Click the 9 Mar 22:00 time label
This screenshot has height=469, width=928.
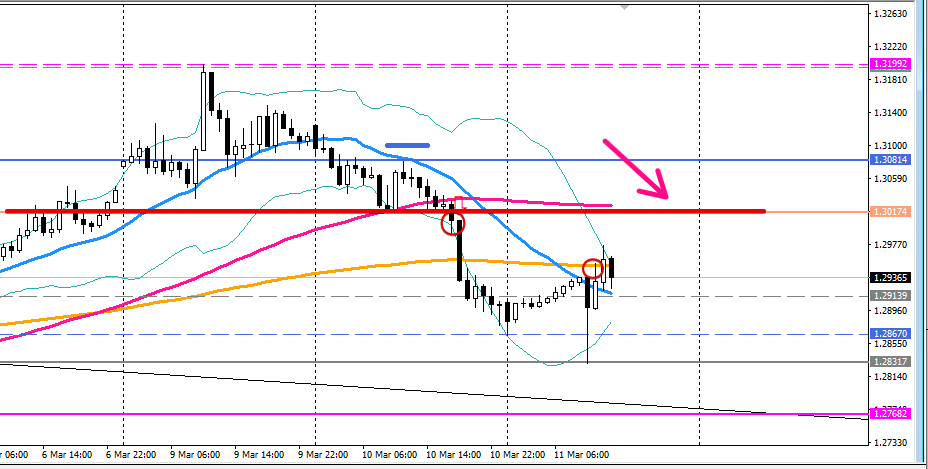tap(323, 455)
